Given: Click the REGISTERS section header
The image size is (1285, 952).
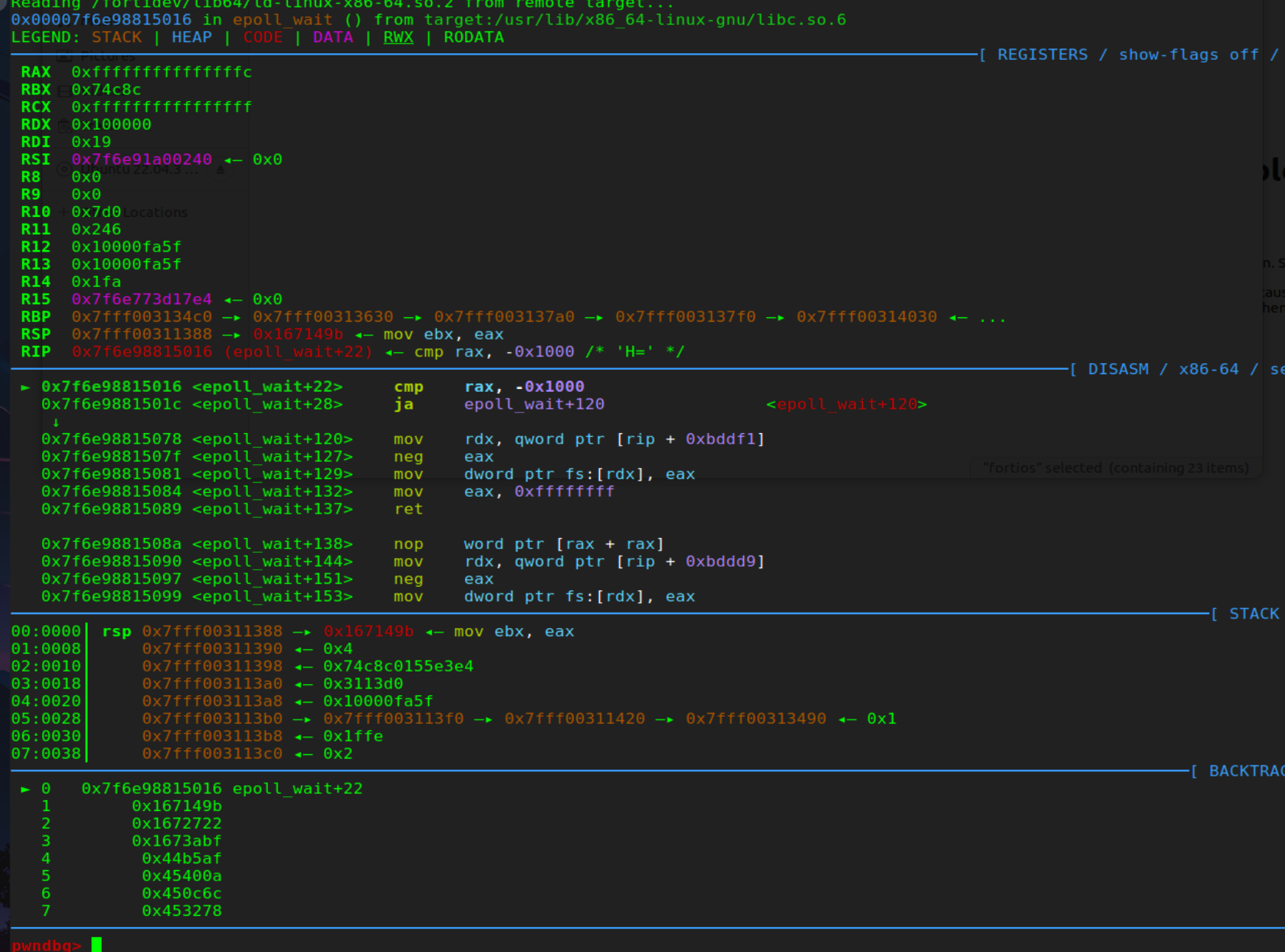Looking at the screenshot, I should (x=1042, y=55).
